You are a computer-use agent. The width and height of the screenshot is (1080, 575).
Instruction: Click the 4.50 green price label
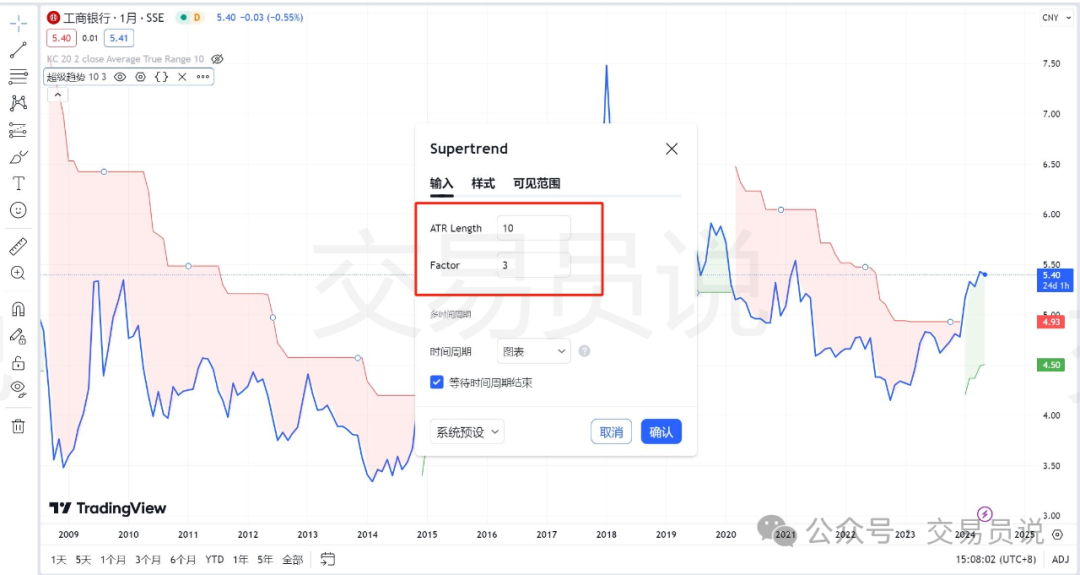[1051, 365]
